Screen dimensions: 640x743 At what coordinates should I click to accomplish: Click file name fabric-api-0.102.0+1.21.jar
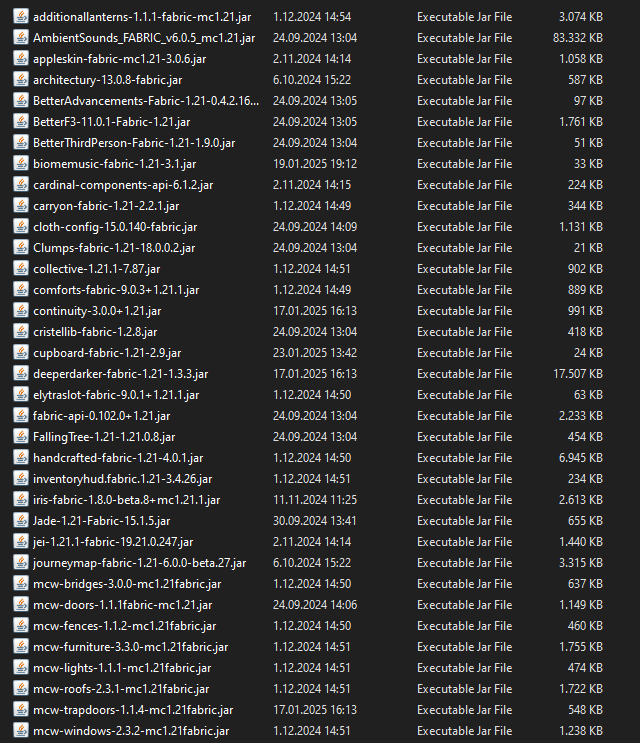[101, 416]
